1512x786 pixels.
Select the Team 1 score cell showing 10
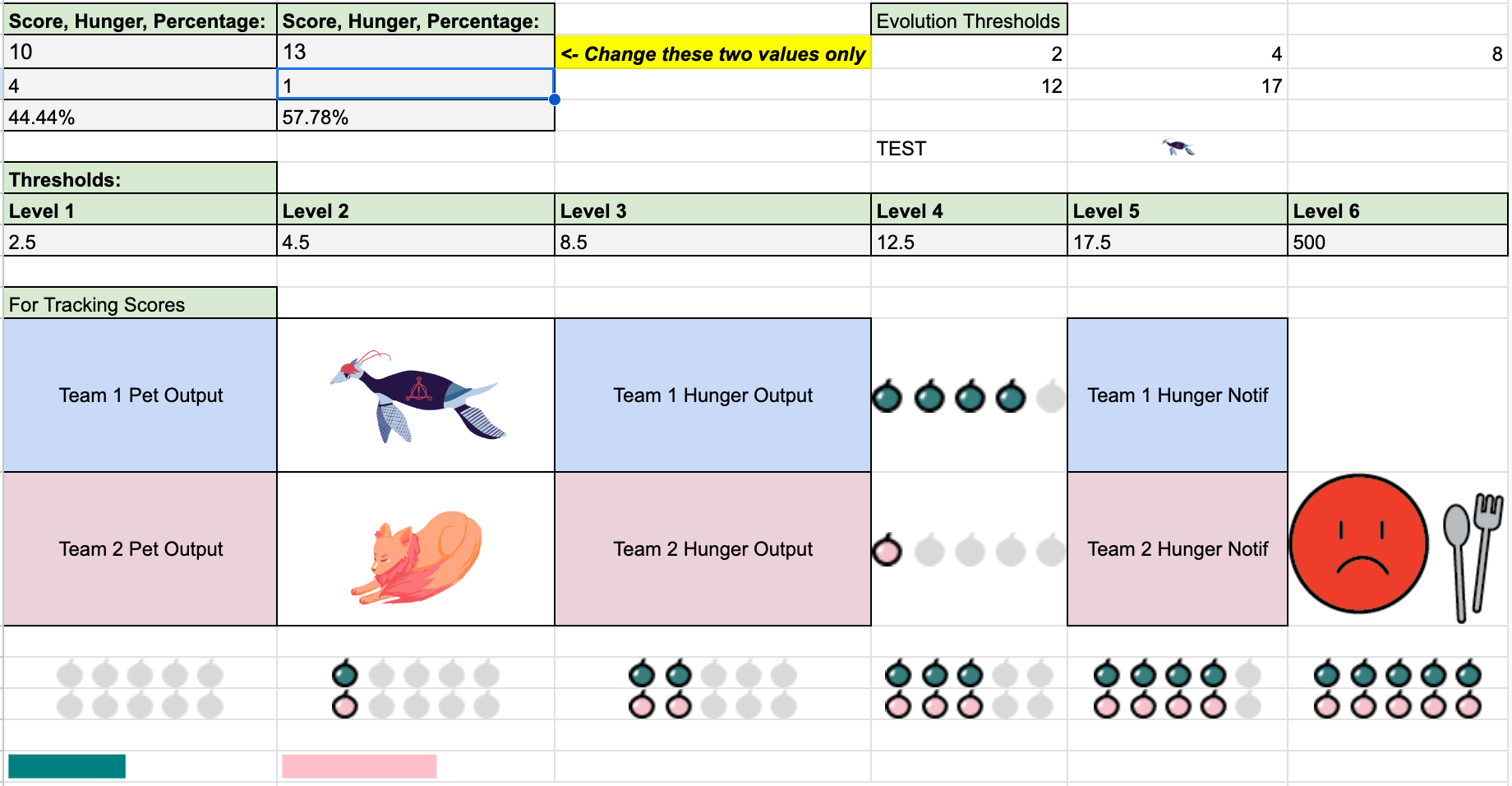tap(141, 52)
